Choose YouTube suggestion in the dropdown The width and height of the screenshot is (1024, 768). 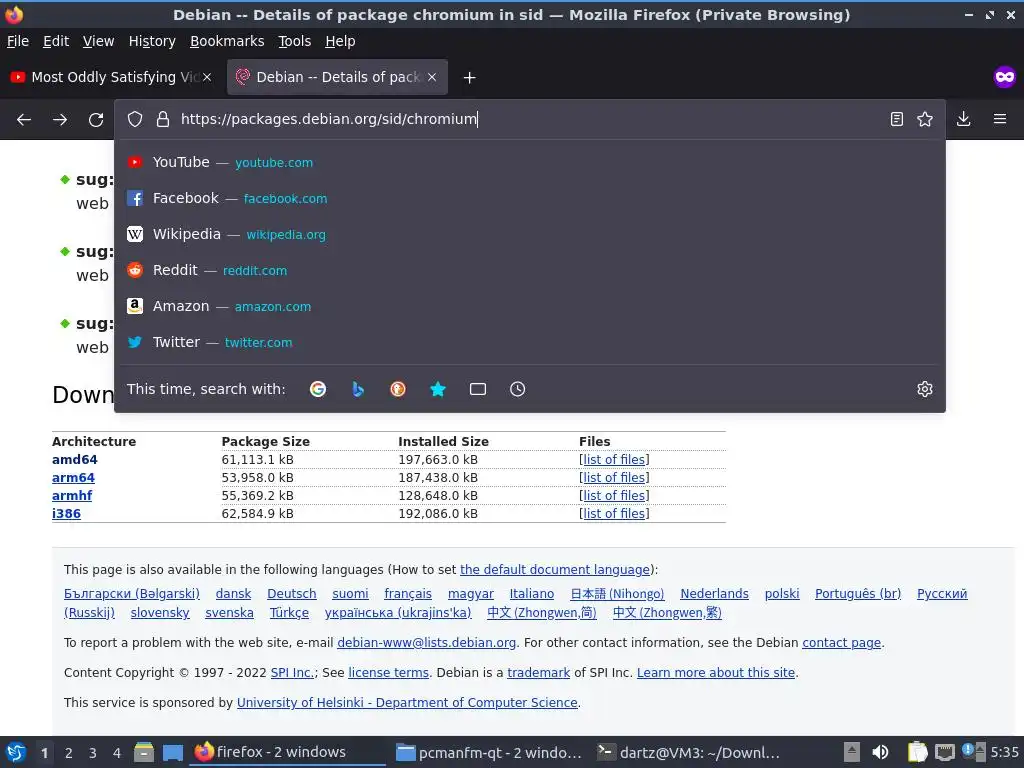pyautogui.click(x=530, y=162)
